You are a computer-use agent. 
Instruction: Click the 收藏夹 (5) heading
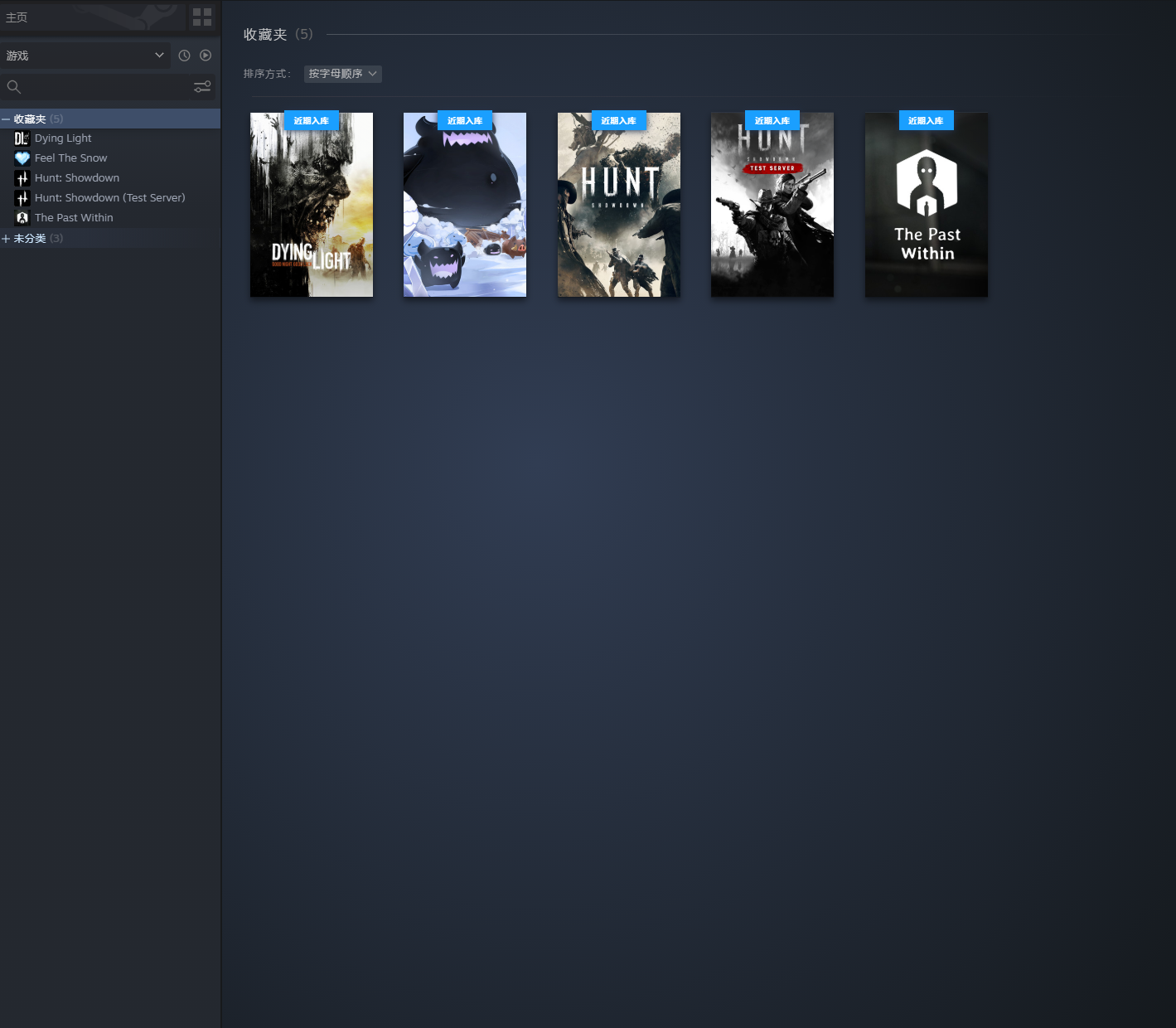[278, 34]
